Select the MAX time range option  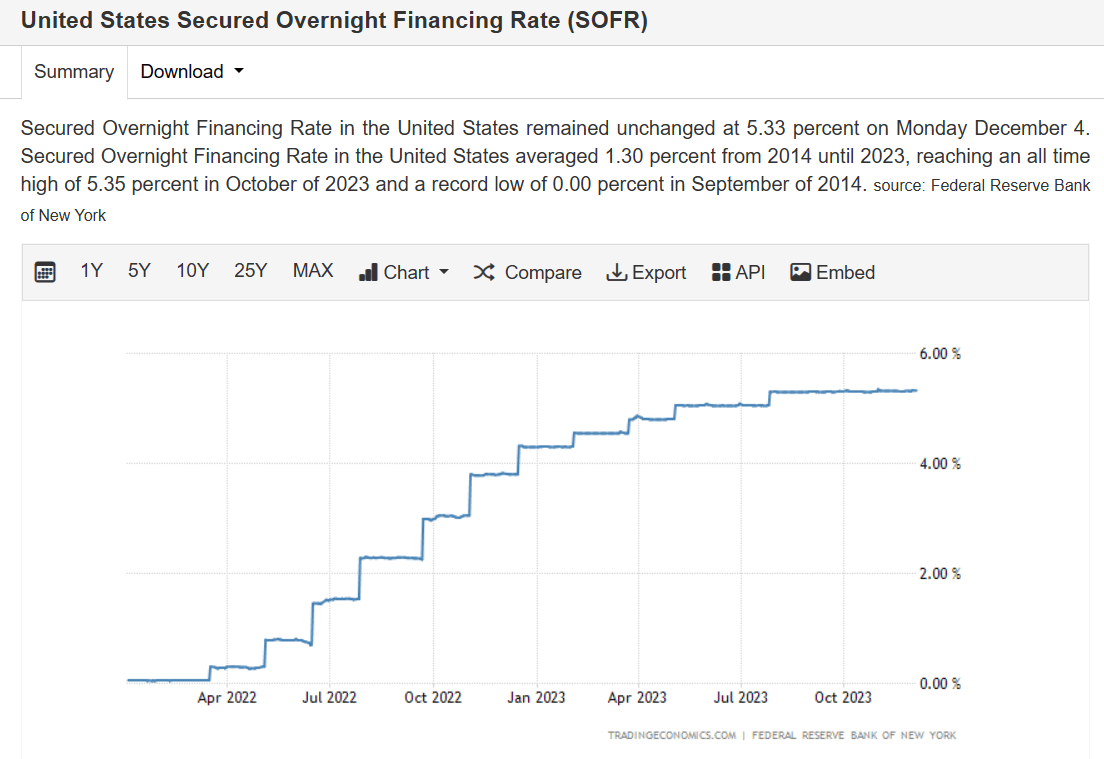click(x=313, y=270)
